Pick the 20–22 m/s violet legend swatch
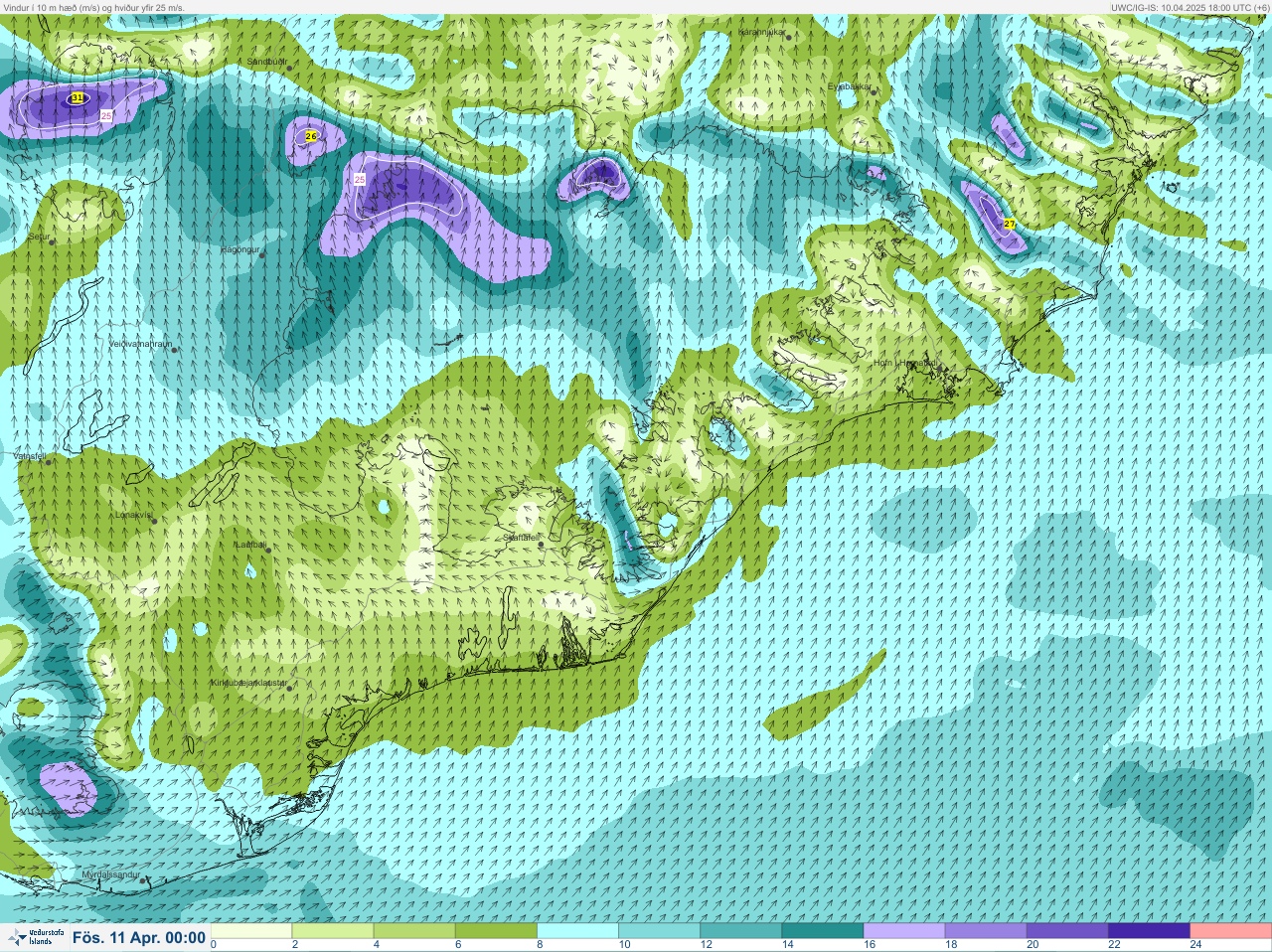This screenshot has height=952, width=1272. pyautogui.click(x=1066, y=931)
